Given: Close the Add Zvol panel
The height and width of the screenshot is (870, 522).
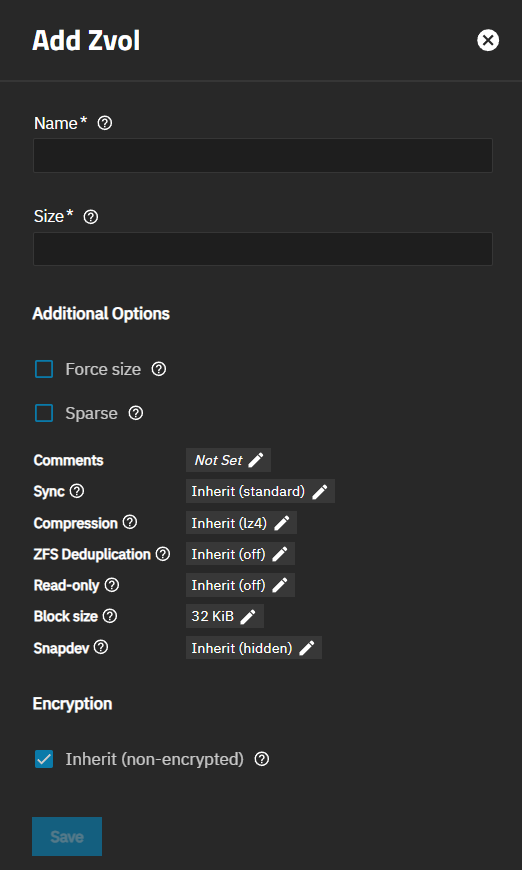Looking at the screenshot, I should pyautogui.click(x=488, y=41).
